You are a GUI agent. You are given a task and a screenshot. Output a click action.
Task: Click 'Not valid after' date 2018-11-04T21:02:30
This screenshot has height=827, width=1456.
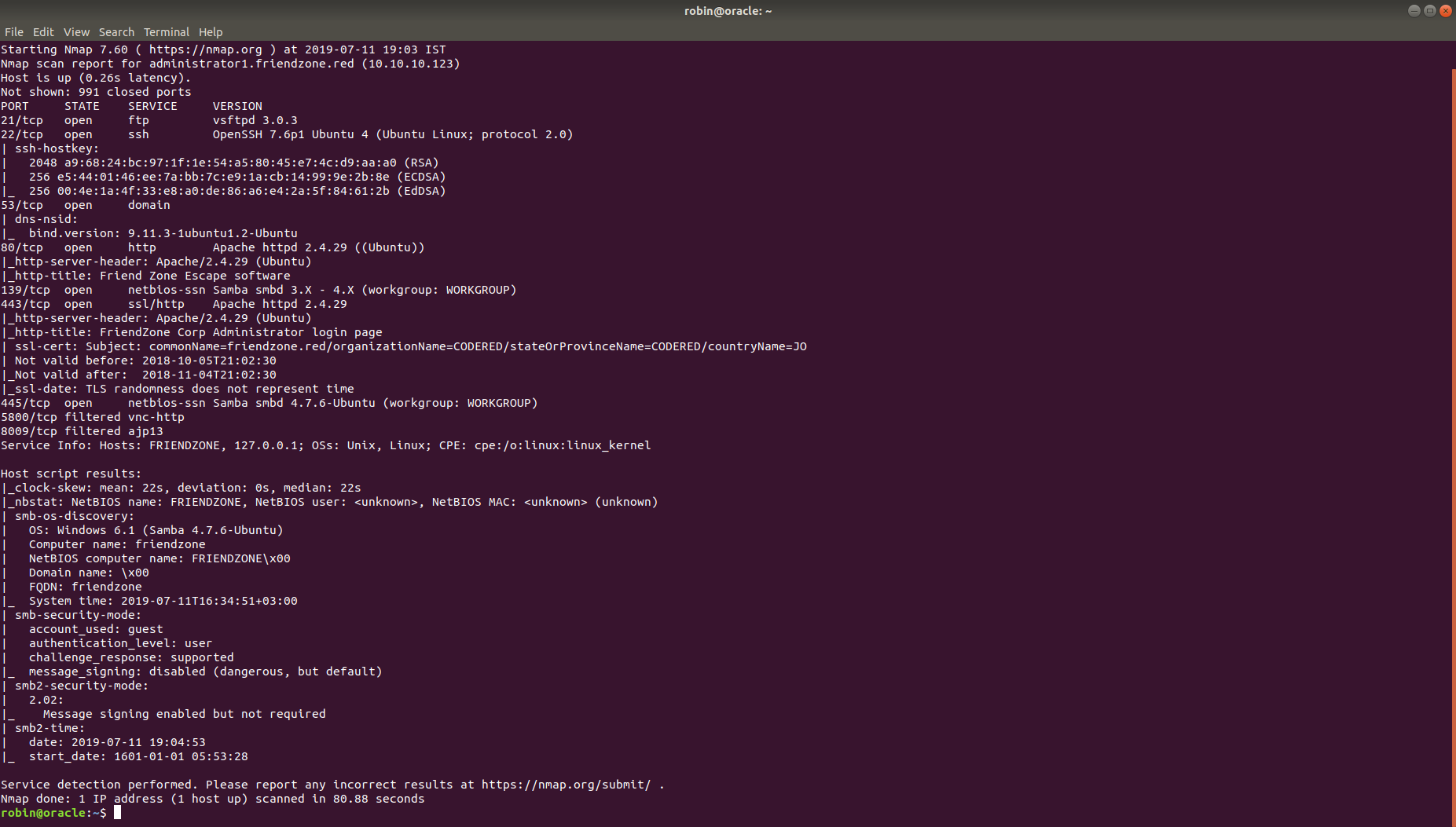pos(209,375)
